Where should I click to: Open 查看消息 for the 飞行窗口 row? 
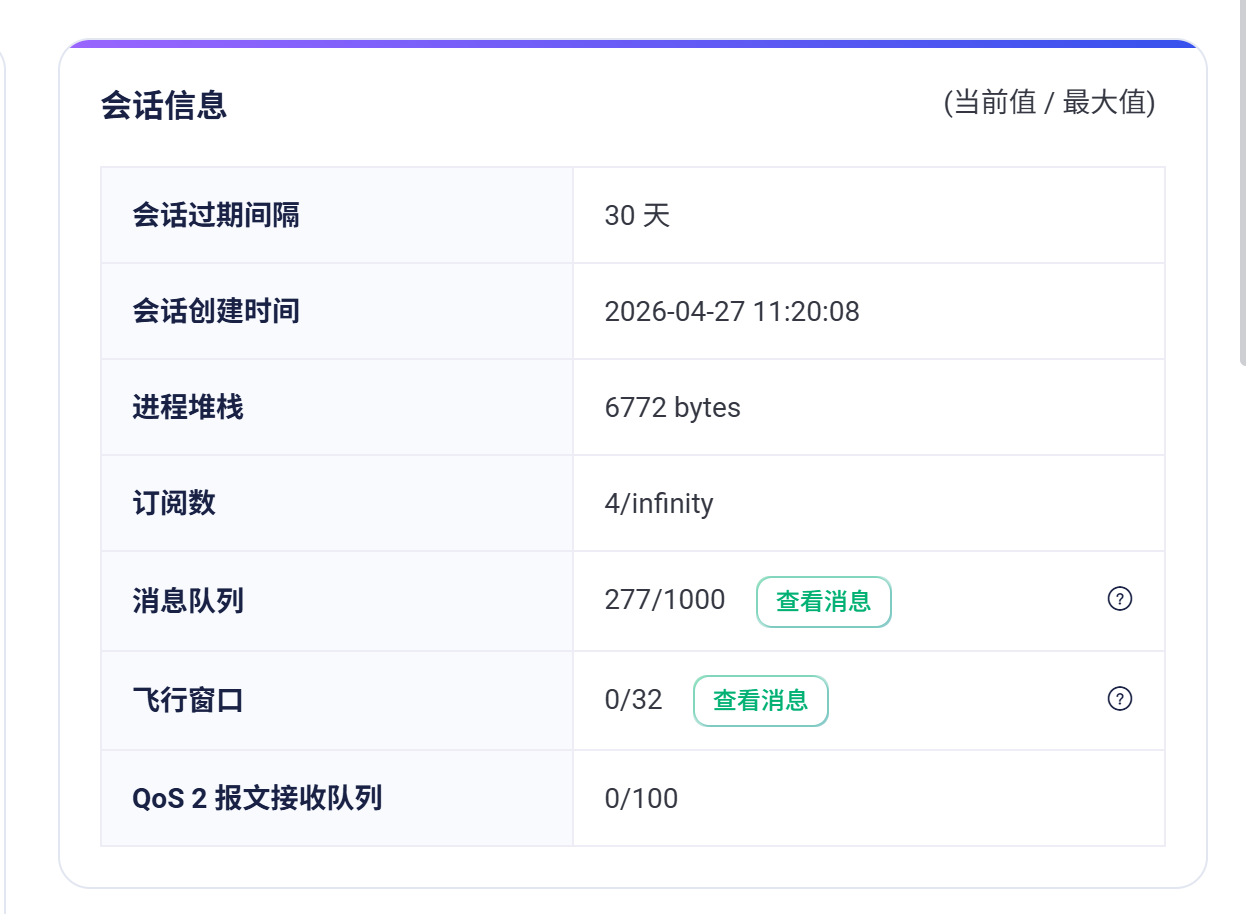click(760, 700)
